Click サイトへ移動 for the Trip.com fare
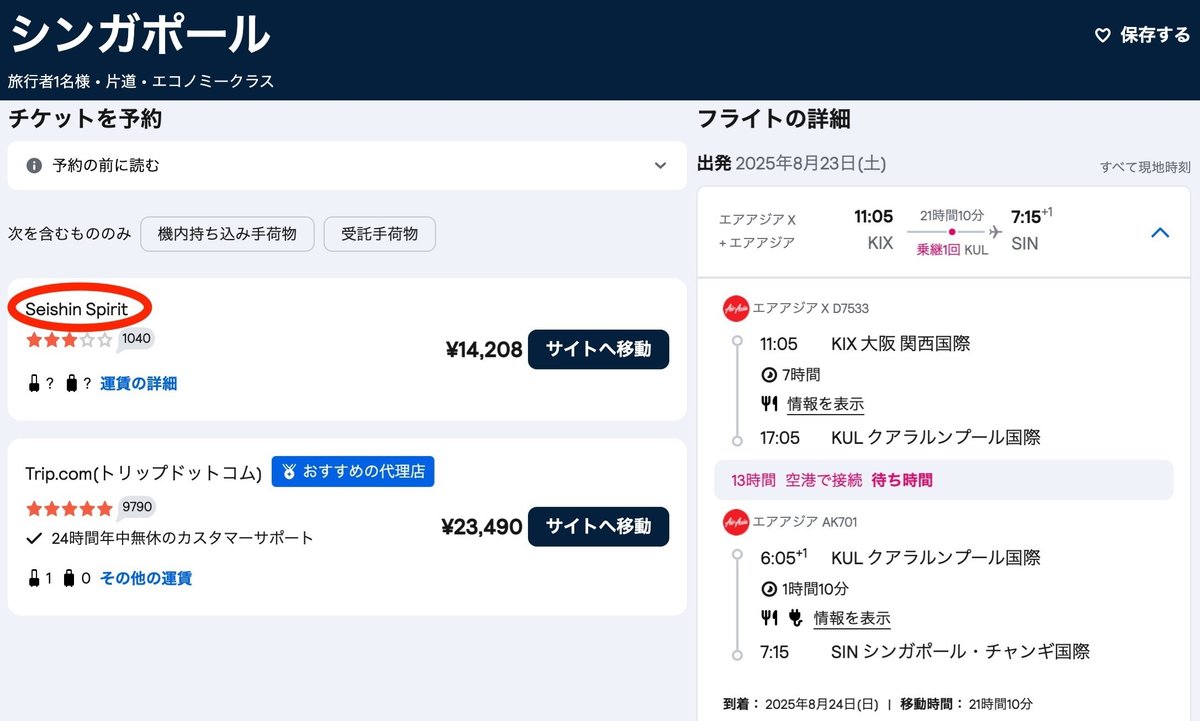The height and width of the screenshot is (721, 1200). click(x=598, y=527)
